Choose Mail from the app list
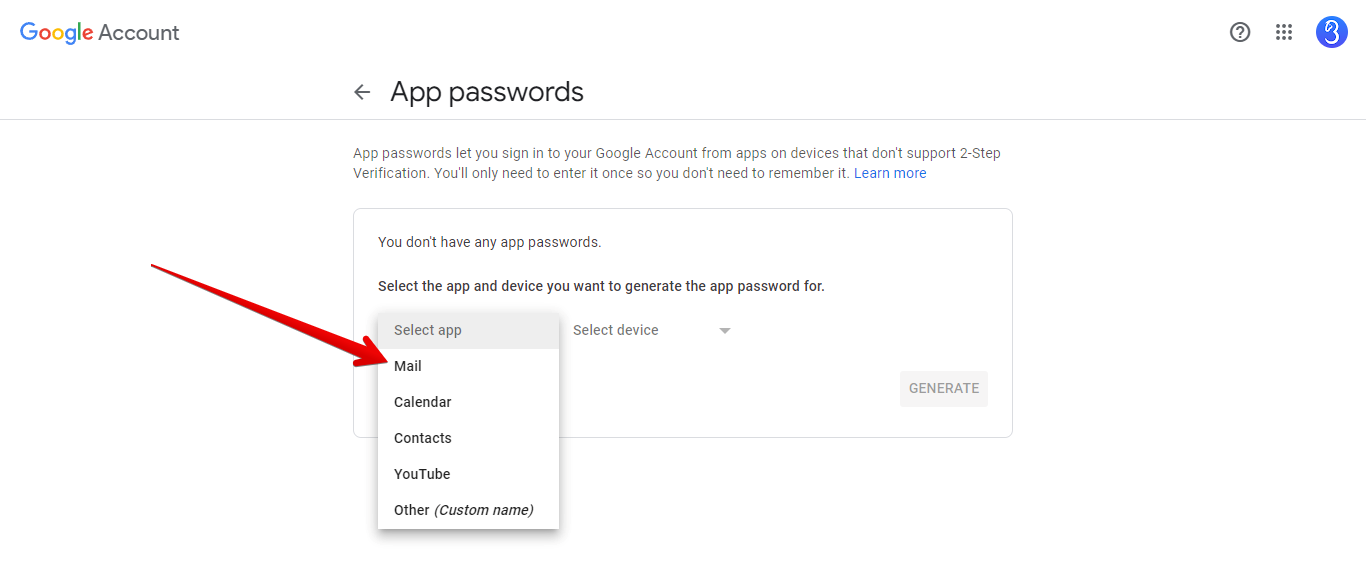The width and height of the screenshot is (1366, 575). (x=468, y=366)
